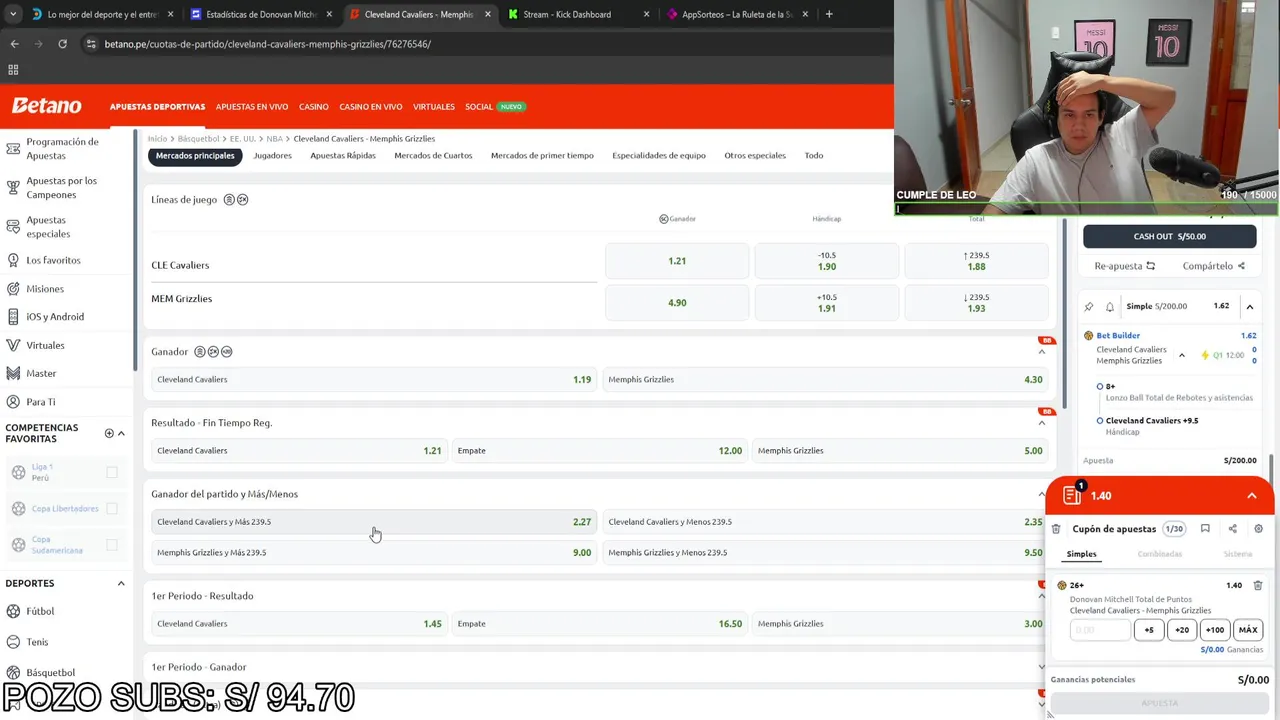The image size is (1280, 720).
Task: Open Social Nuevo menu item
Action: pos(495,107)
